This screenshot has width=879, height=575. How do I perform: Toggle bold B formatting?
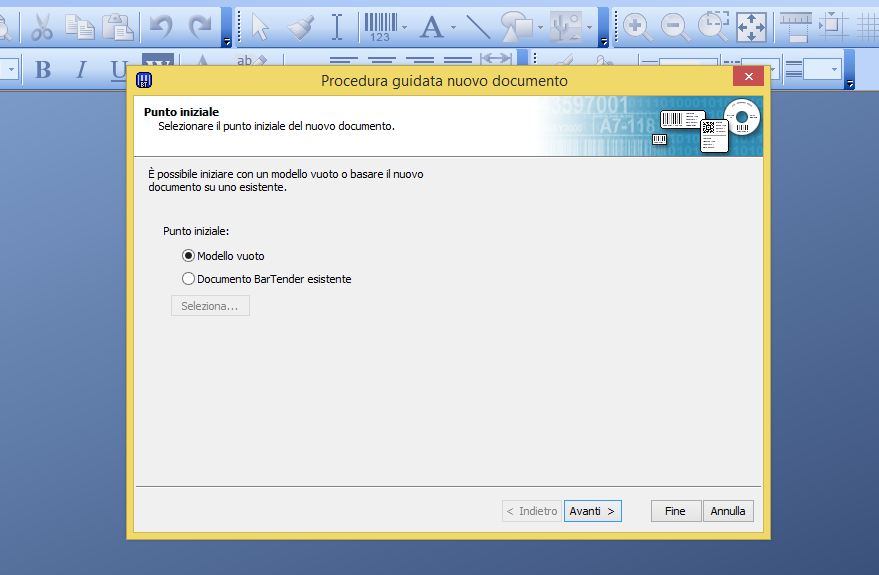[43, 70]
